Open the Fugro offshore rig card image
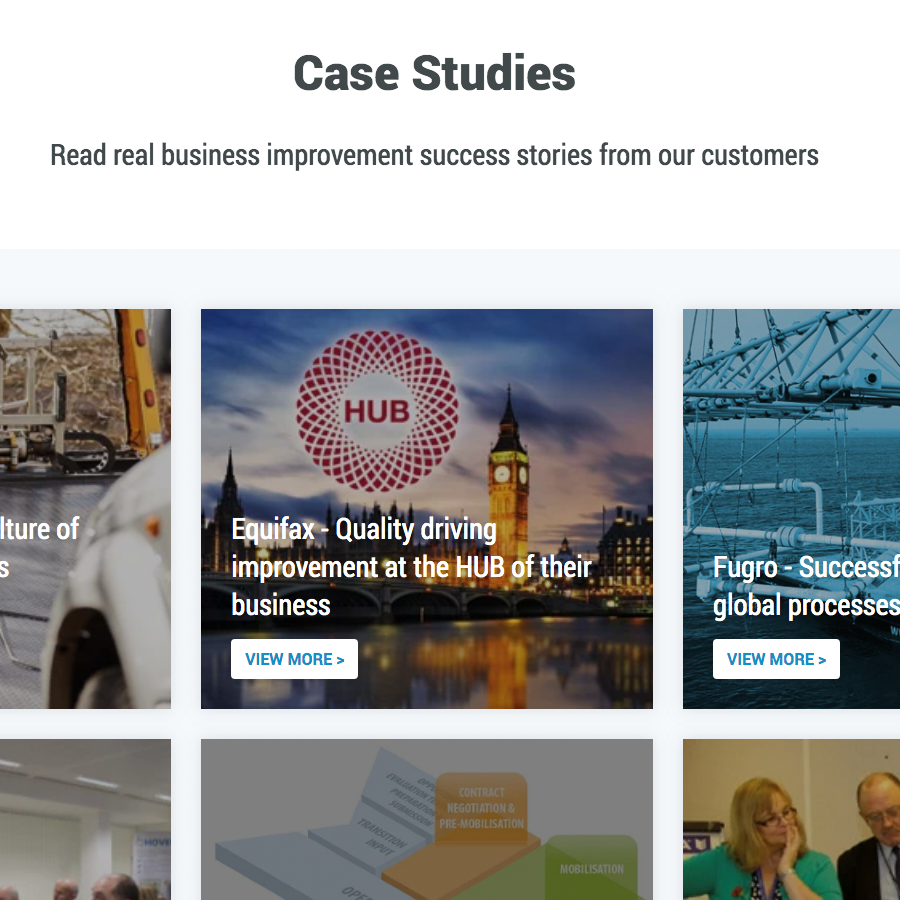The width and height of the screenshot is (900, 900). pyautogui.click(x=792, y=509)
